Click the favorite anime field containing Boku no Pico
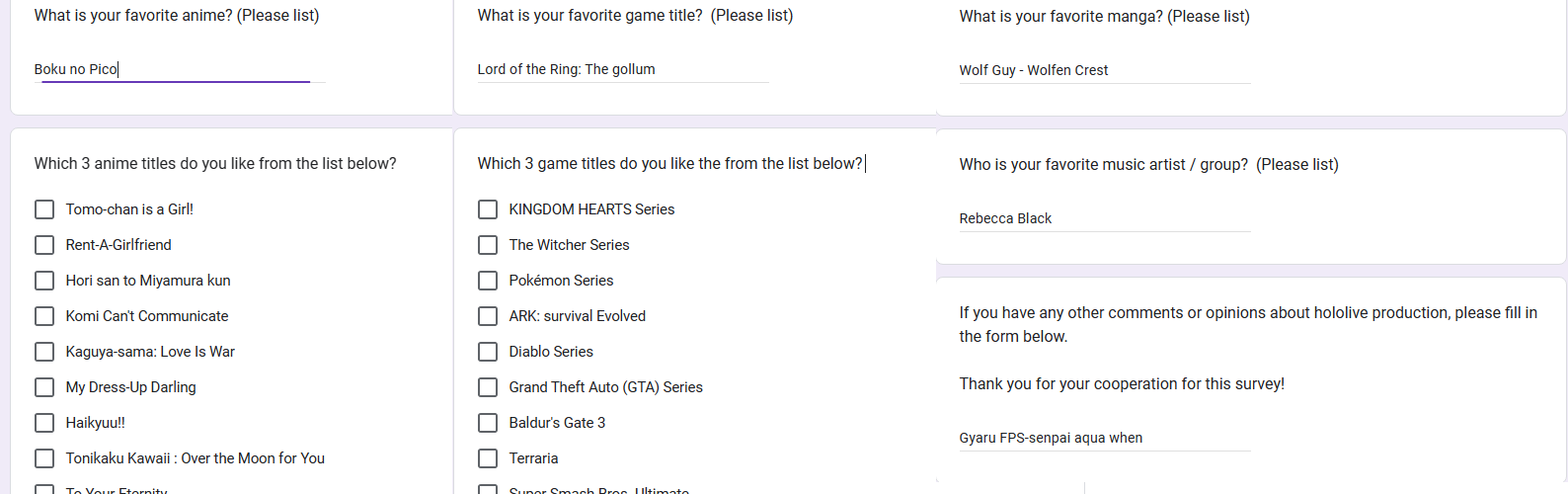 (180, 69)
